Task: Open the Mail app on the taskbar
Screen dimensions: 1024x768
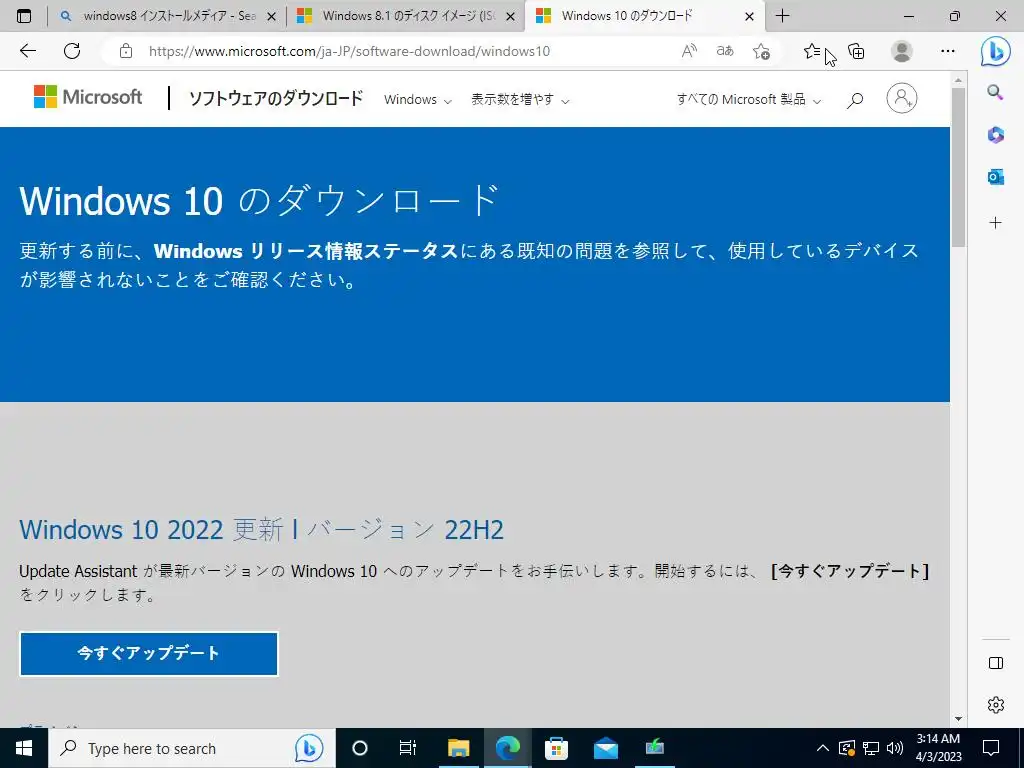Action: tap(605, 748)
